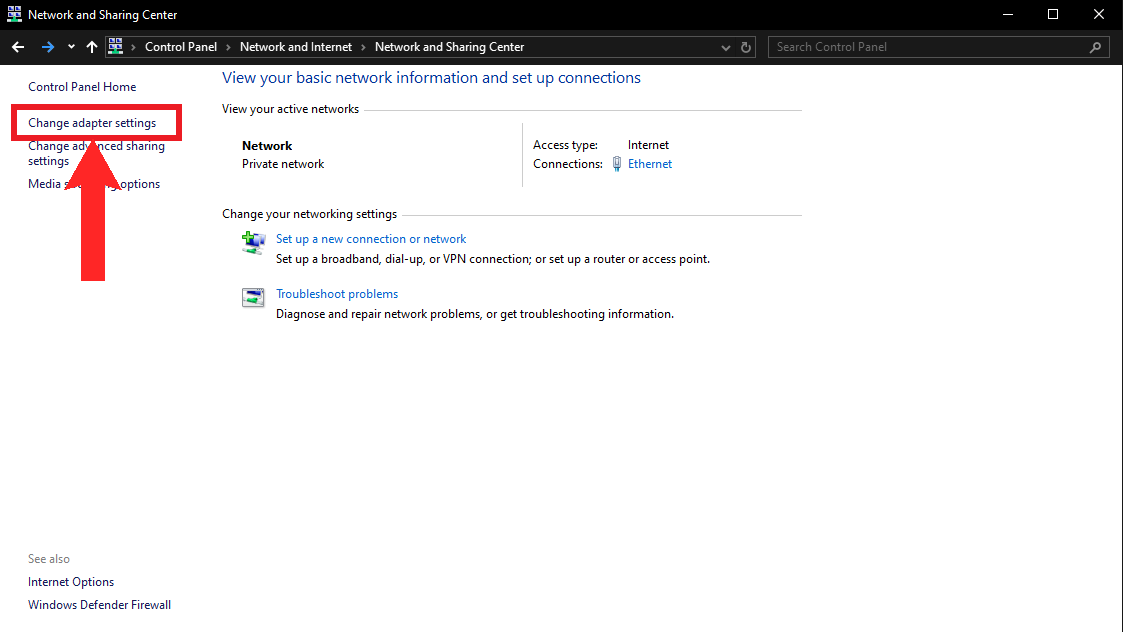Open Set up a new connection or network
The width and height of the screenshot is (1123, 632).
(x=371, y=239)
